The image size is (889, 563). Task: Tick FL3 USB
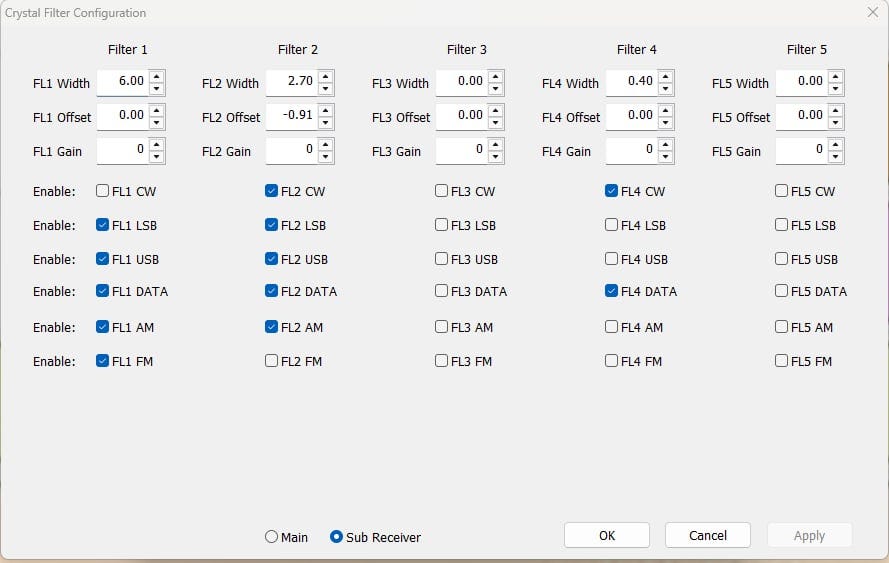pos(441,259)
